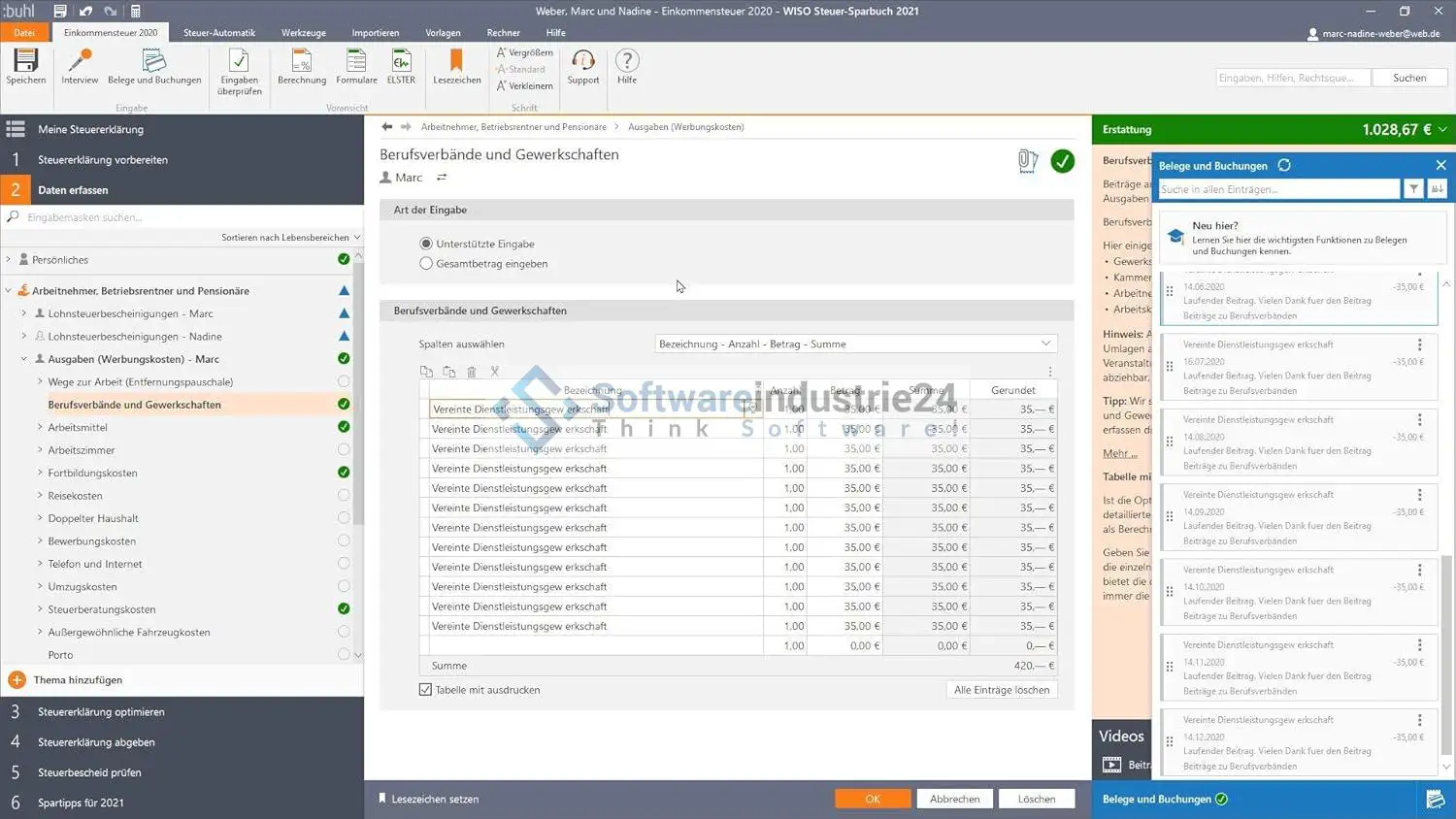The width and height of the screenshot is (1456, 819).
Task: Uncheck Tabelle mit ausdrucken checkbox
Action: 425,690
